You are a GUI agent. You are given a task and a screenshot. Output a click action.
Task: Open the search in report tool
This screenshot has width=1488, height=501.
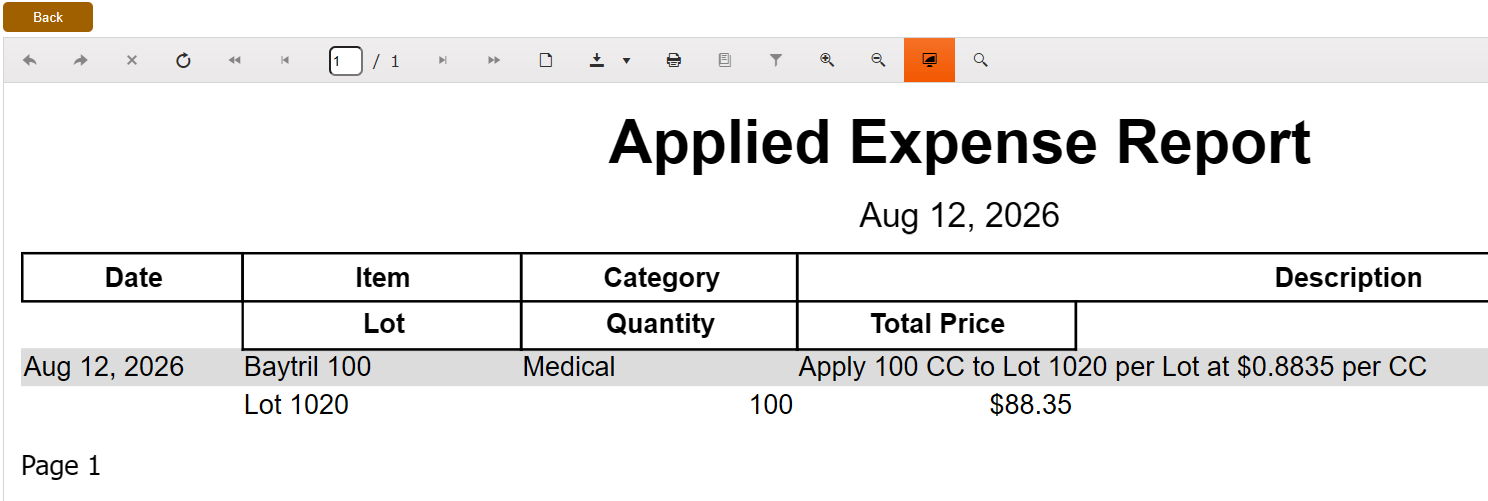coord(980,61)
